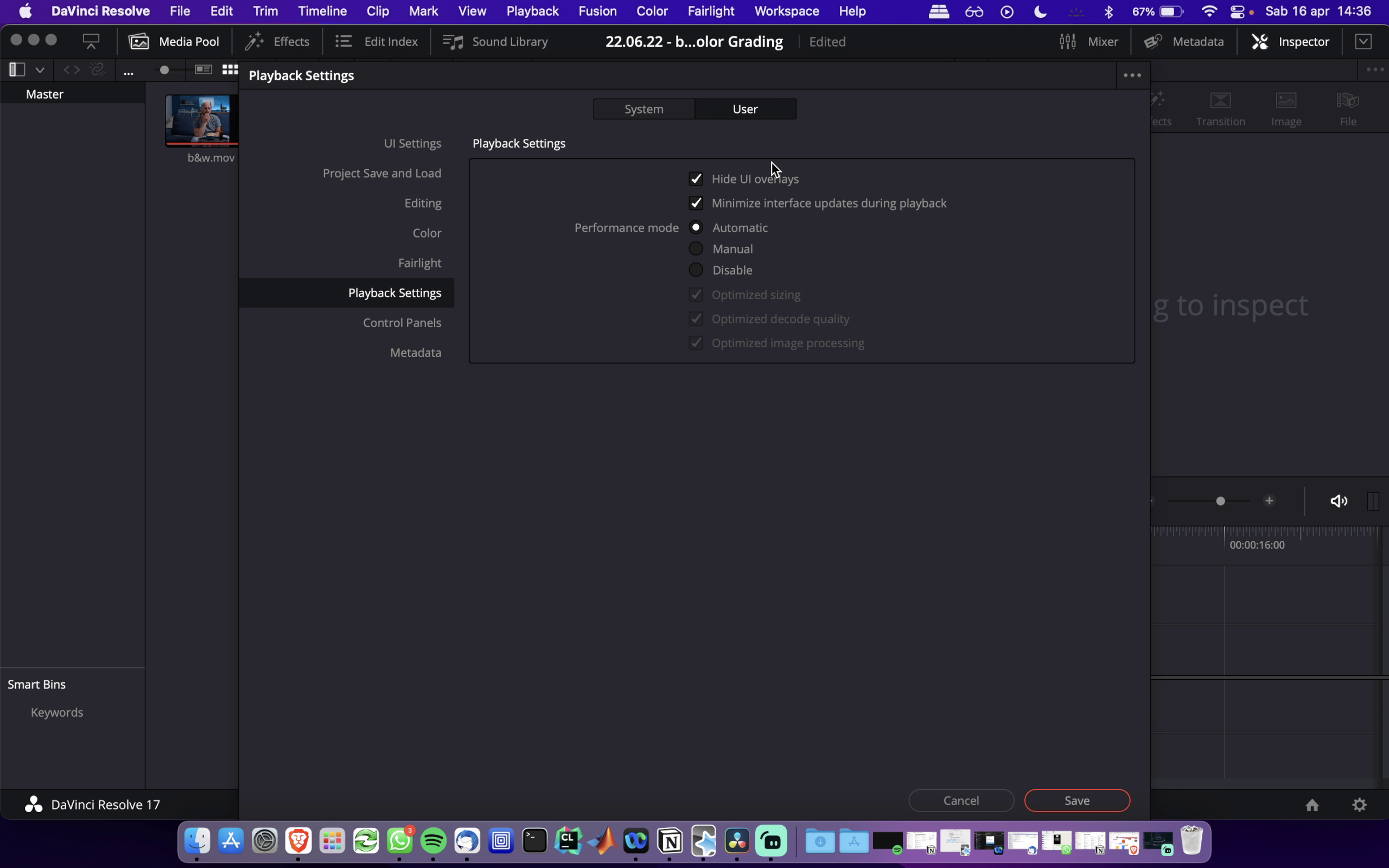Open Project Manager home icon
Image resolution: width=1389 pixels, height=868 pixels.
click(x=1312, y=805)
